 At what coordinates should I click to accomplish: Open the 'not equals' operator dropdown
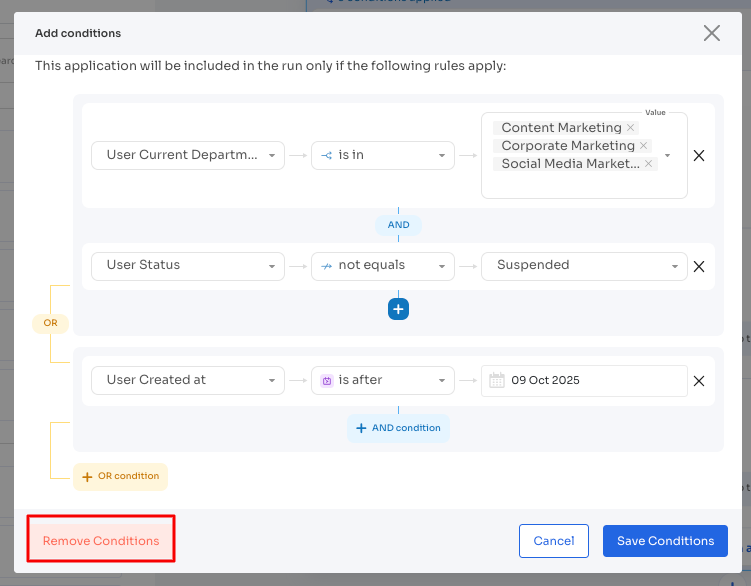(x=383, y=266)
